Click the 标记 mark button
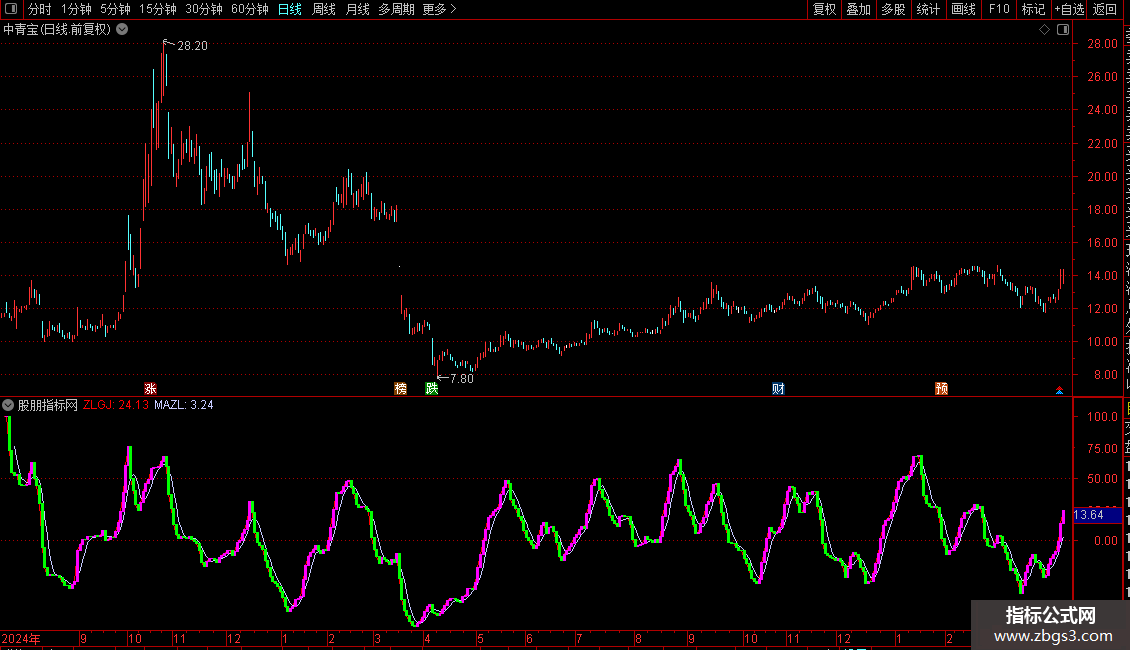 pos(1033,9)
